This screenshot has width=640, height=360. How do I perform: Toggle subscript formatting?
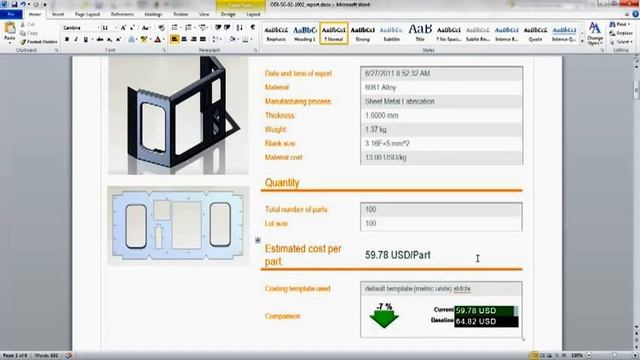(109, 40)
